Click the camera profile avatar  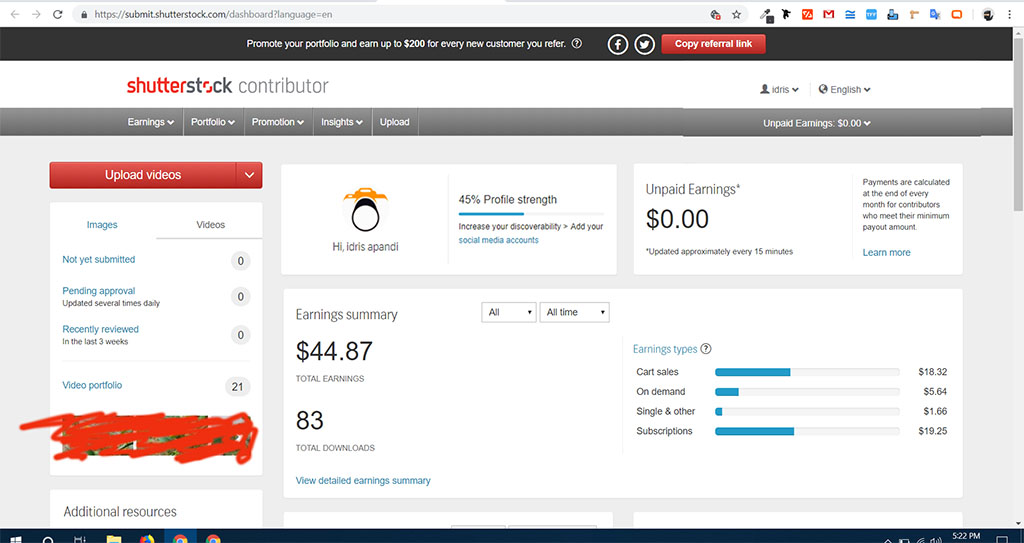(x=366, y=210)
